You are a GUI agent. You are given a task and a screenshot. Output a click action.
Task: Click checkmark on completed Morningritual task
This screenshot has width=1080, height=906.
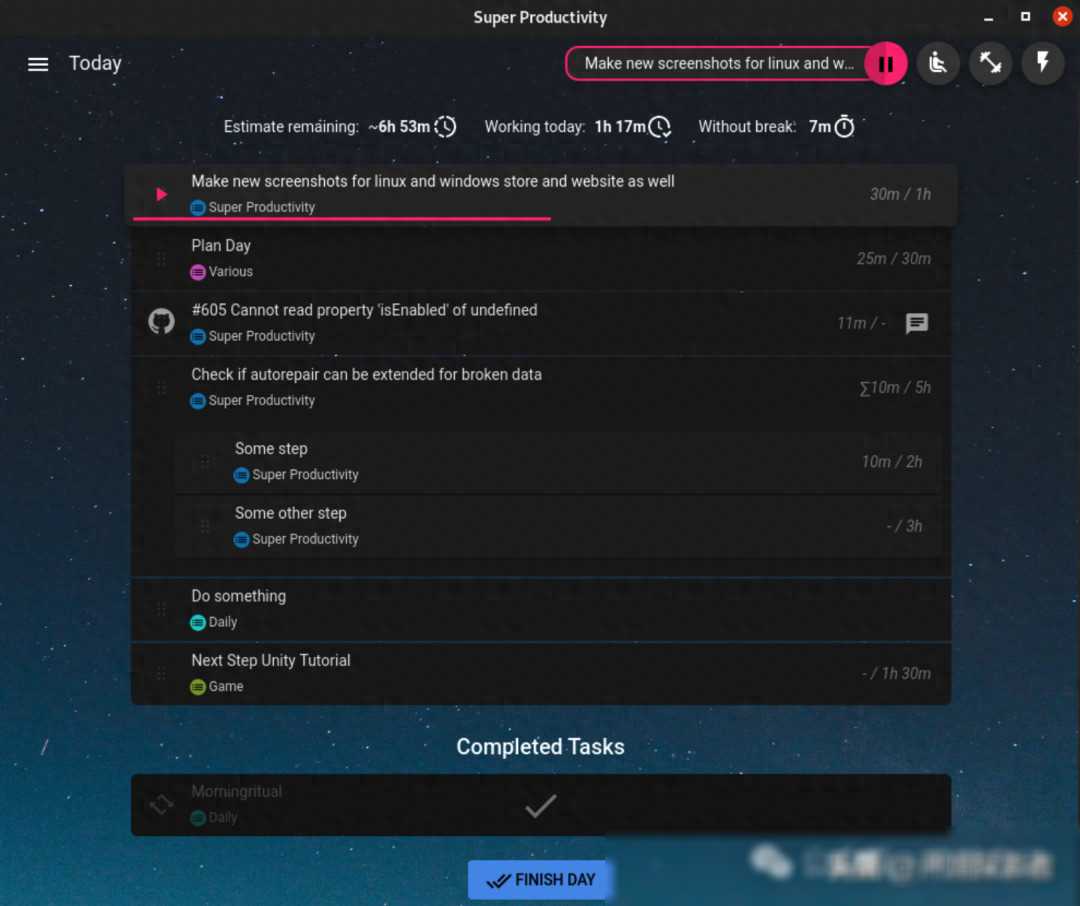541,805
